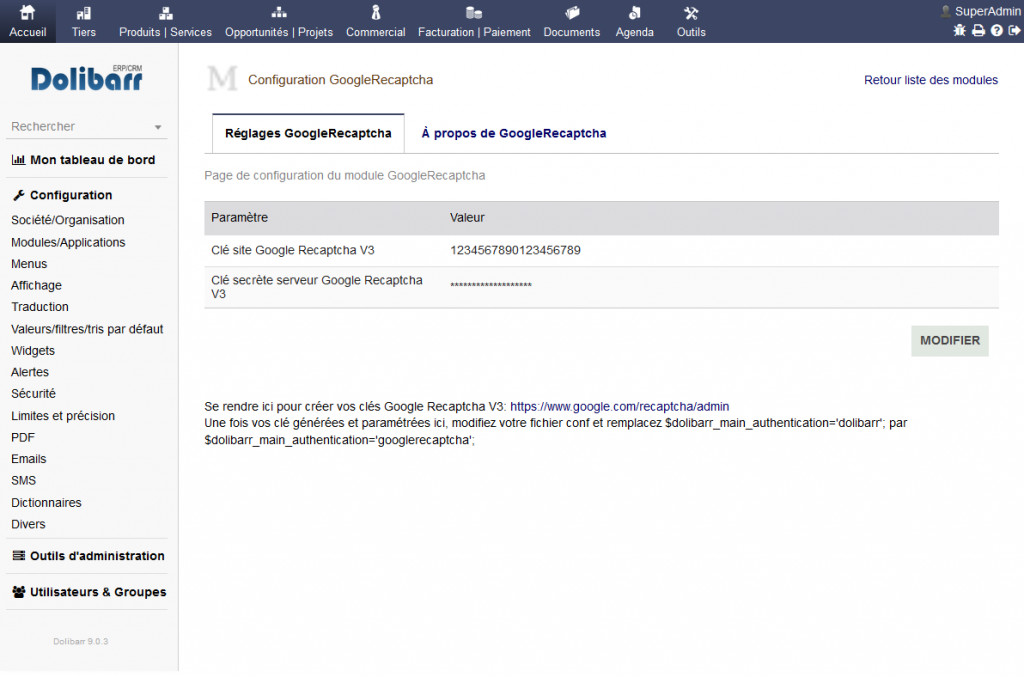Screen dimensions: 1024x677
Task: Switch to À propos de GoogleRecaptcha tab
Action: click(513, 133)
